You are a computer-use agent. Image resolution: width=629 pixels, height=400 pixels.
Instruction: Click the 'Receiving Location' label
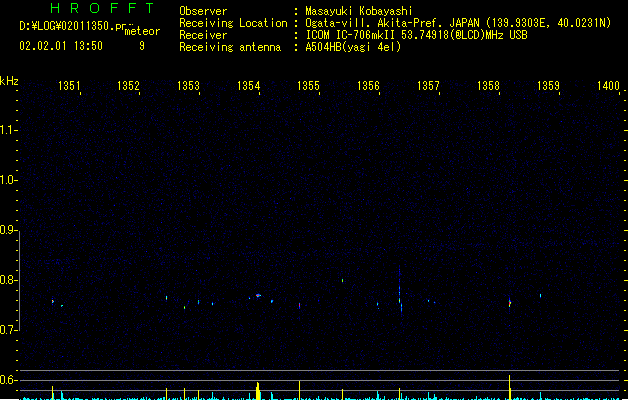tap(233, 23)
